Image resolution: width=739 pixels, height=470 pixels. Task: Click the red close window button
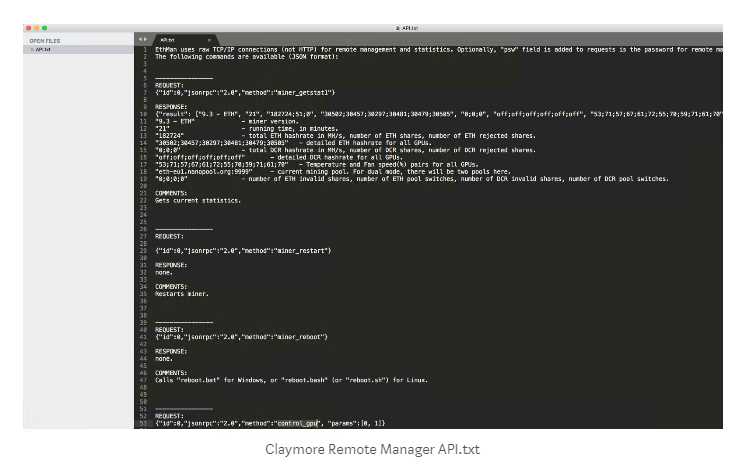pos(28,28)
